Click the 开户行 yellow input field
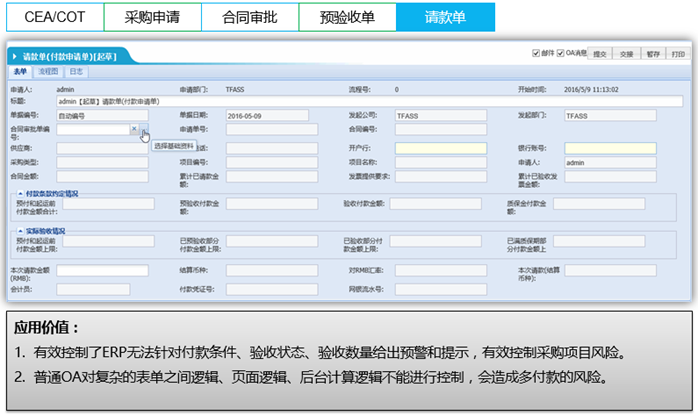This screenshot has height=416, width=698. (x=441, y=148)
